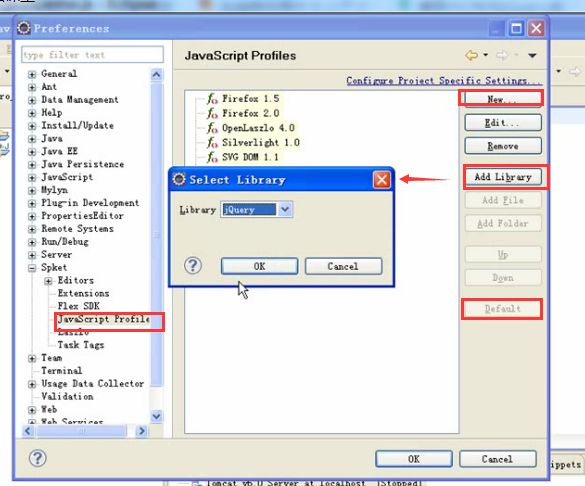Click the SVG DOM 1.1 profile icon

212,157
